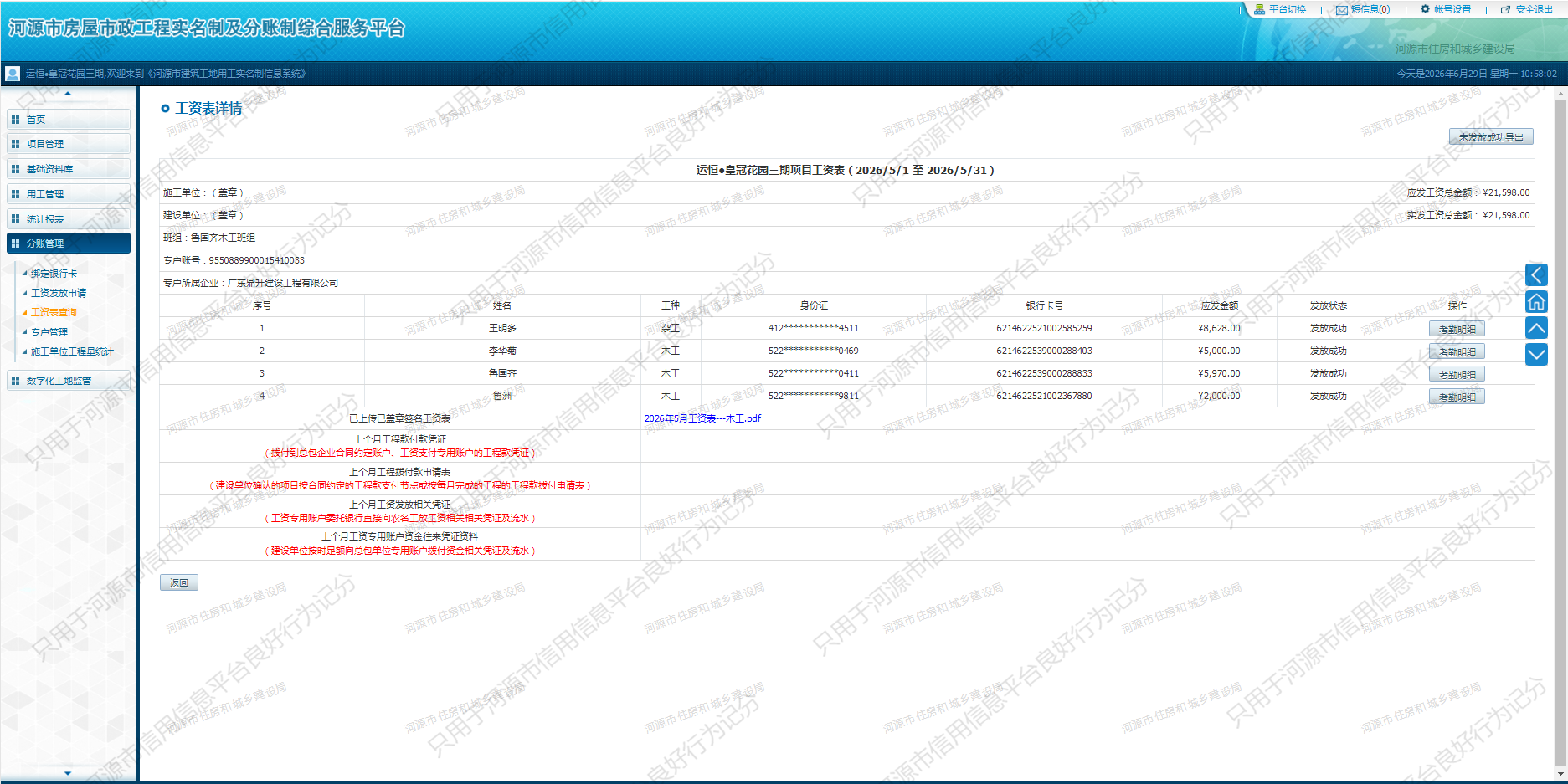
Task: Click the blue back arrow icon
Action: 1536,274
